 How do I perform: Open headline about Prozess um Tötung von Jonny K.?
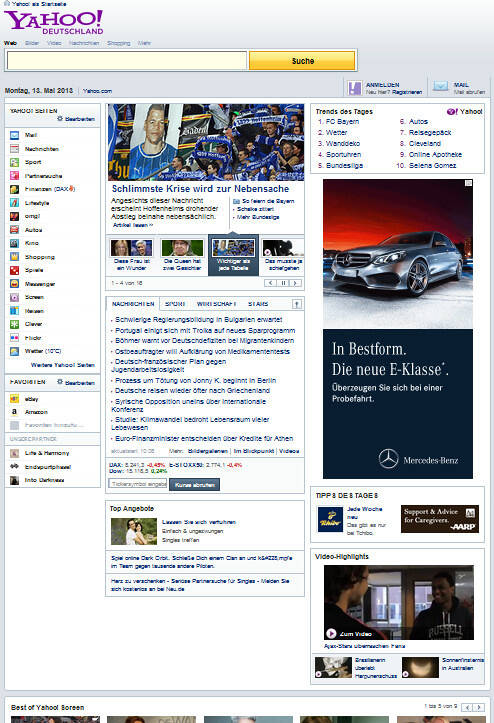tap(195, 380)
